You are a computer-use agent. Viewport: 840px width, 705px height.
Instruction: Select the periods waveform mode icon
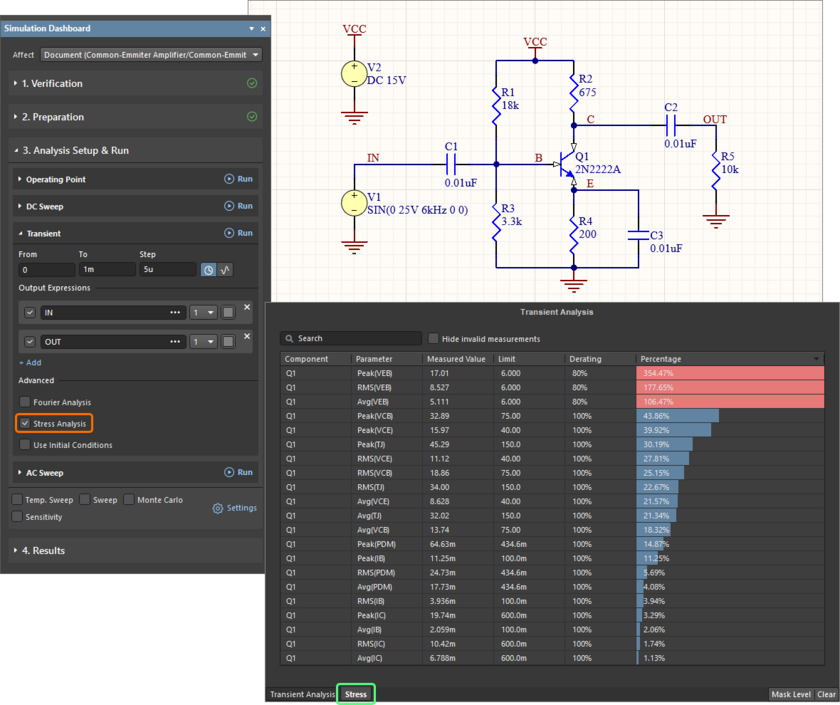click(226, 269)
